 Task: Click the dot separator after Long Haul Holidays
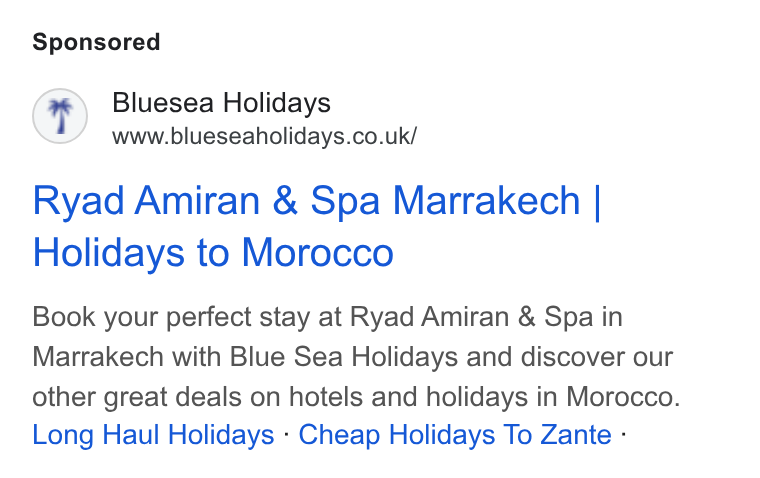click(x=286, y=434)
